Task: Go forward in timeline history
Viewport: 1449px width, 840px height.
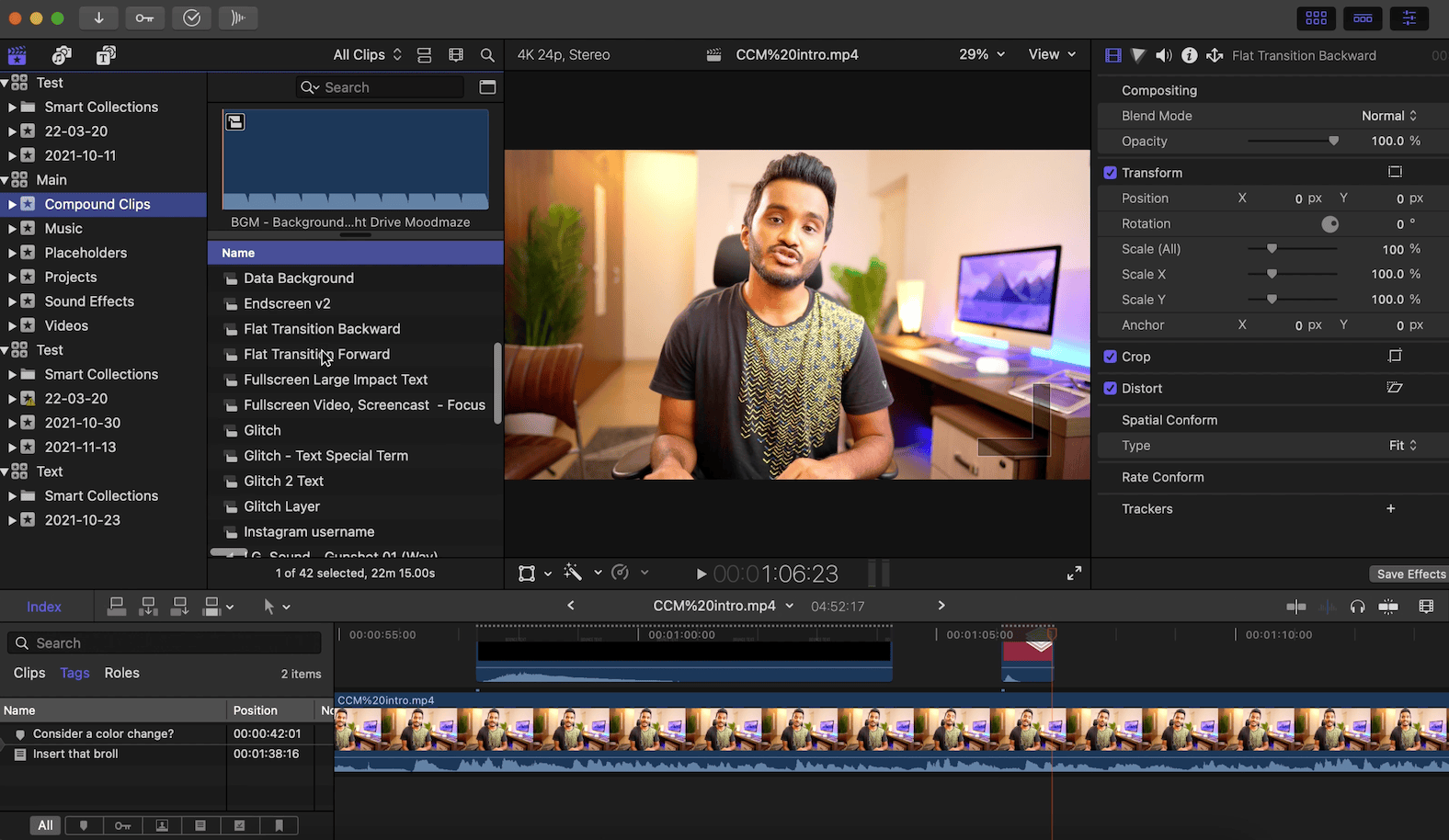Action: click(x=941, y=606)
